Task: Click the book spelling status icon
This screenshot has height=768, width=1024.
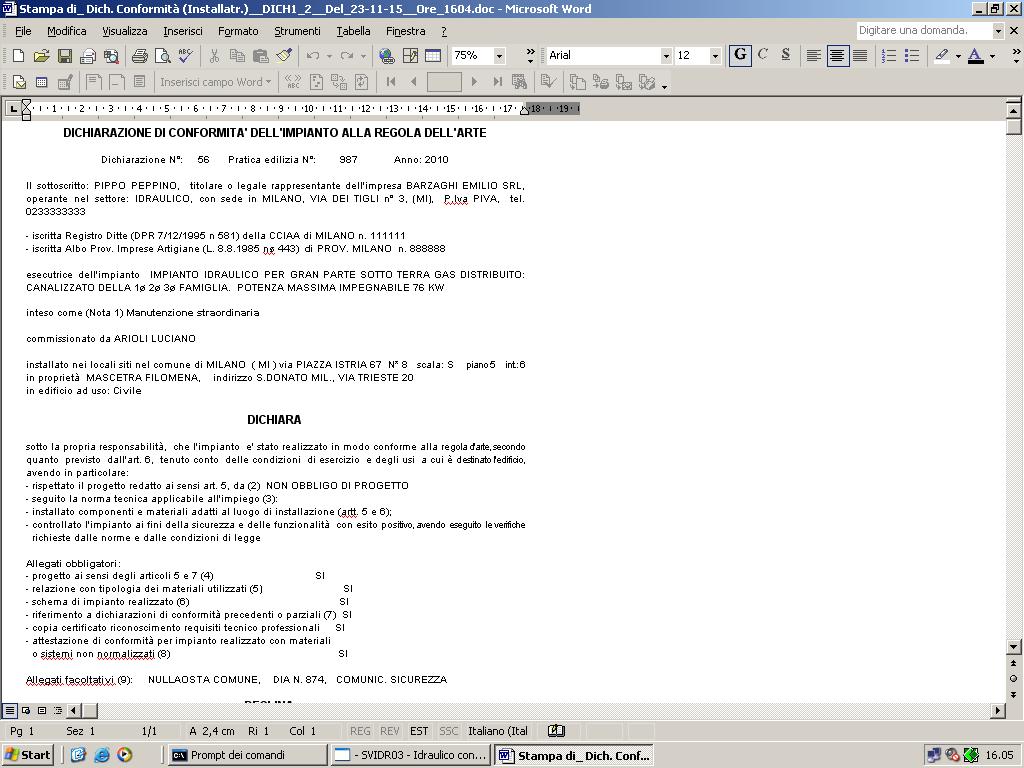Action: [x=556, y=731]
